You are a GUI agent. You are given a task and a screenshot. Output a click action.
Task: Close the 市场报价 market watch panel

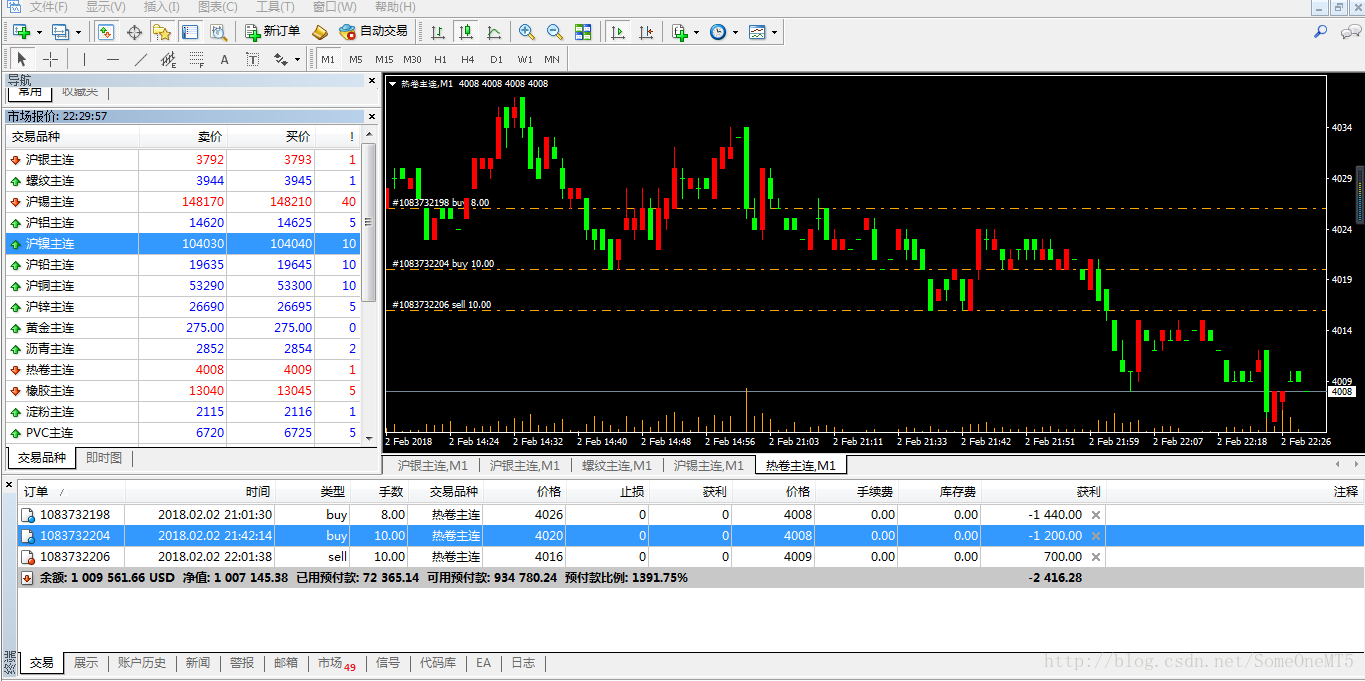[372, 116]
